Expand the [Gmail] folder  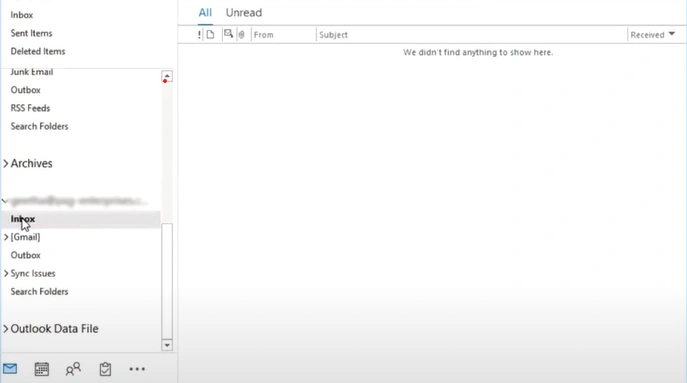pyautogui.click(x=6, y=237)
